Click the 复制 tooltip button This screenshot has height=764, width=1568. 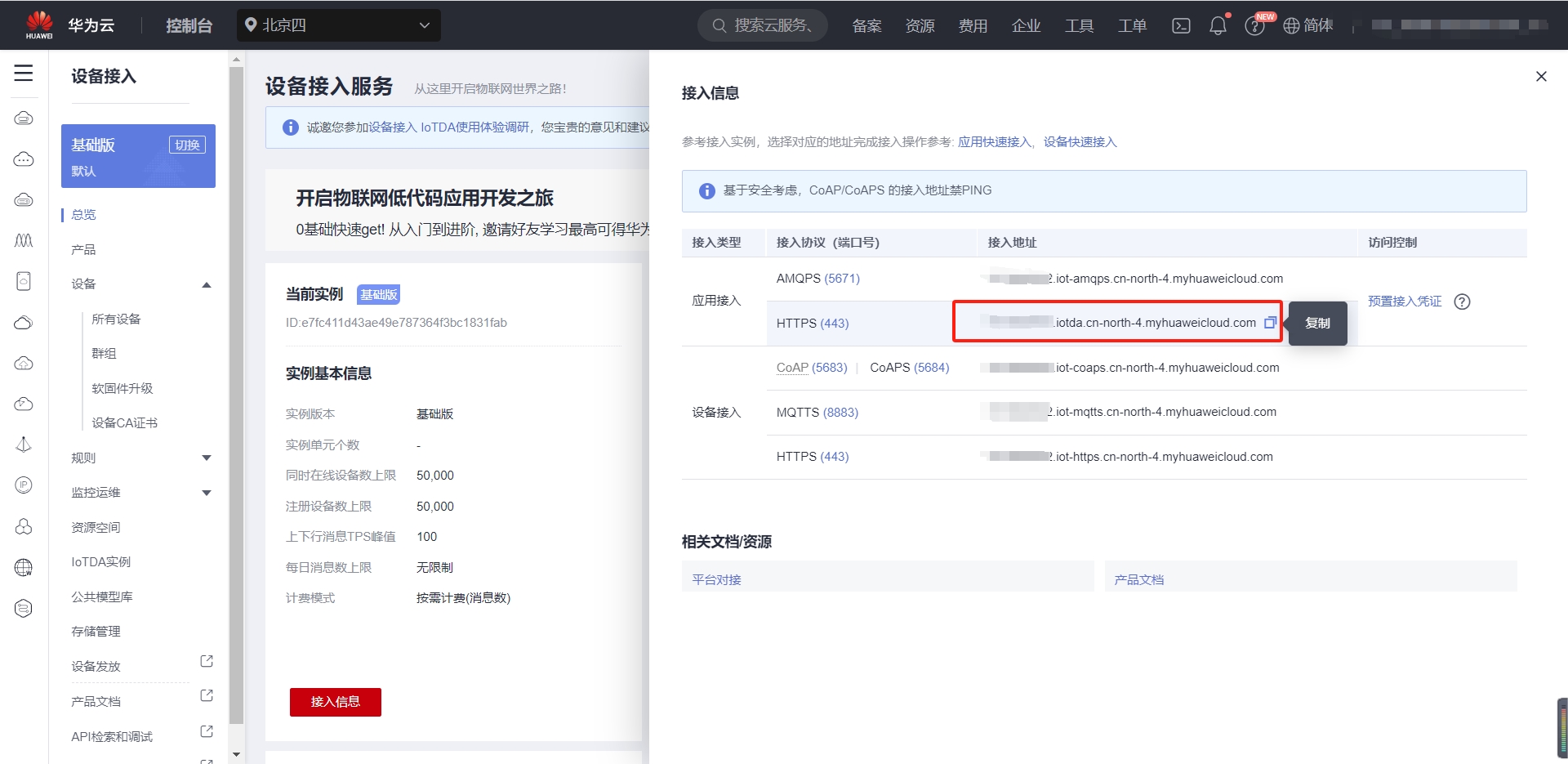[1317, 323]
